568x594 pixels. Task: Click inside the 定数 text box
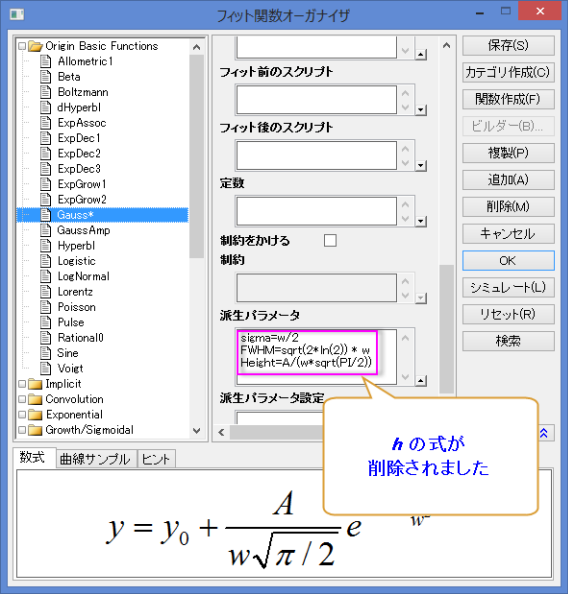coord(317,211)
